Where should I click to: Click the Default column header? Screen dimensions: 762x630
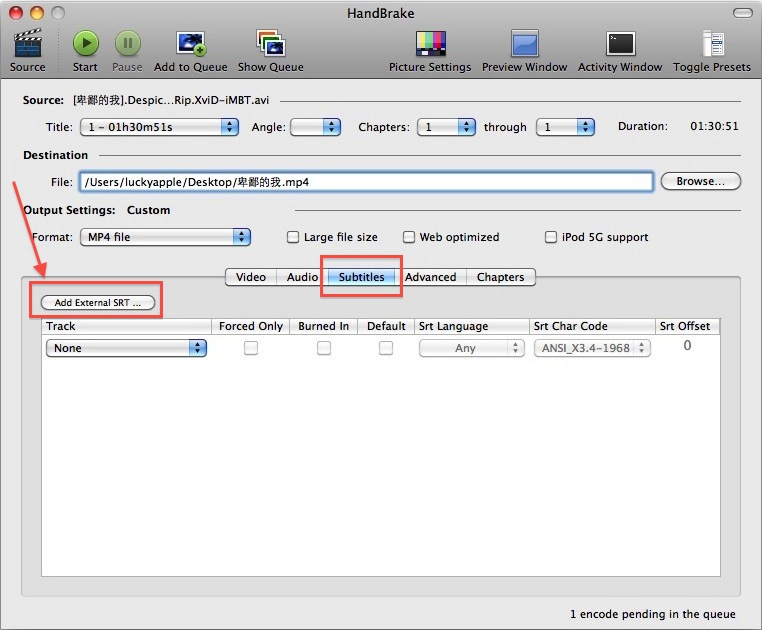point(386,326)
